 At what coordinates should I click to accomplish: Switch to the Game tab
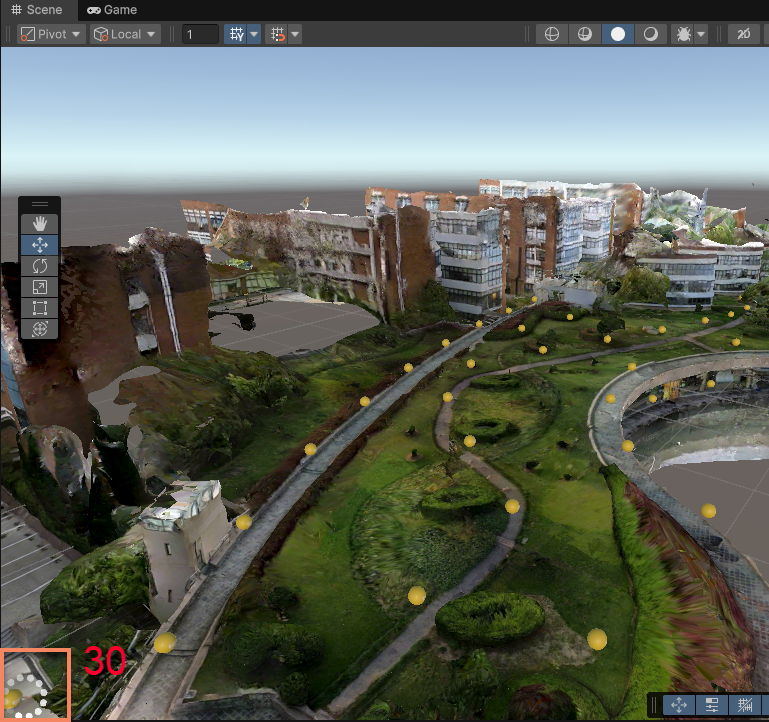click(x=112, y=9)
